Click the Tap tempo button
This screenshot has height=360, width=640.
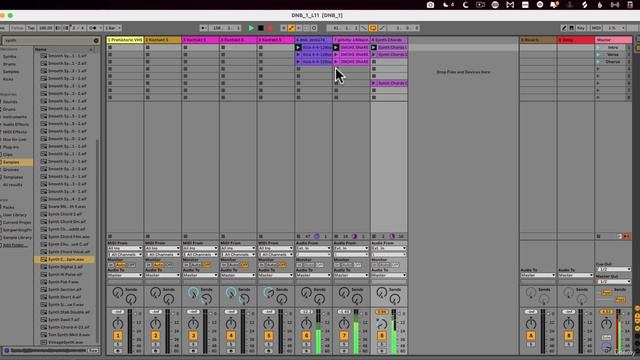click(31, 28)
